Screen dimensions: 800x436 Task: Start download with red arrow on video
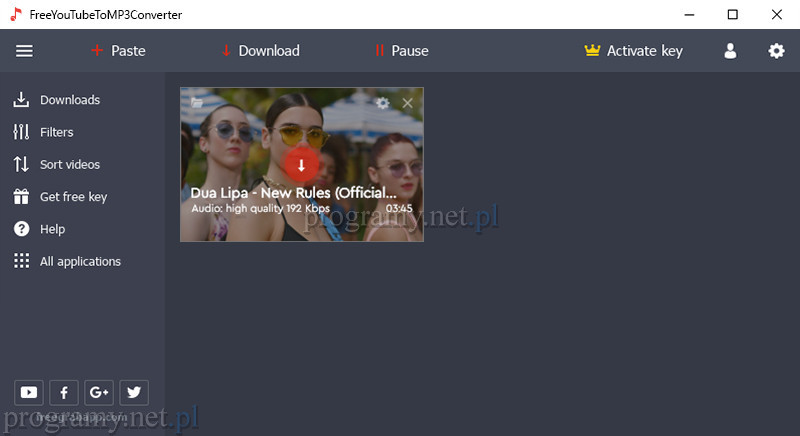coord(301,165)
